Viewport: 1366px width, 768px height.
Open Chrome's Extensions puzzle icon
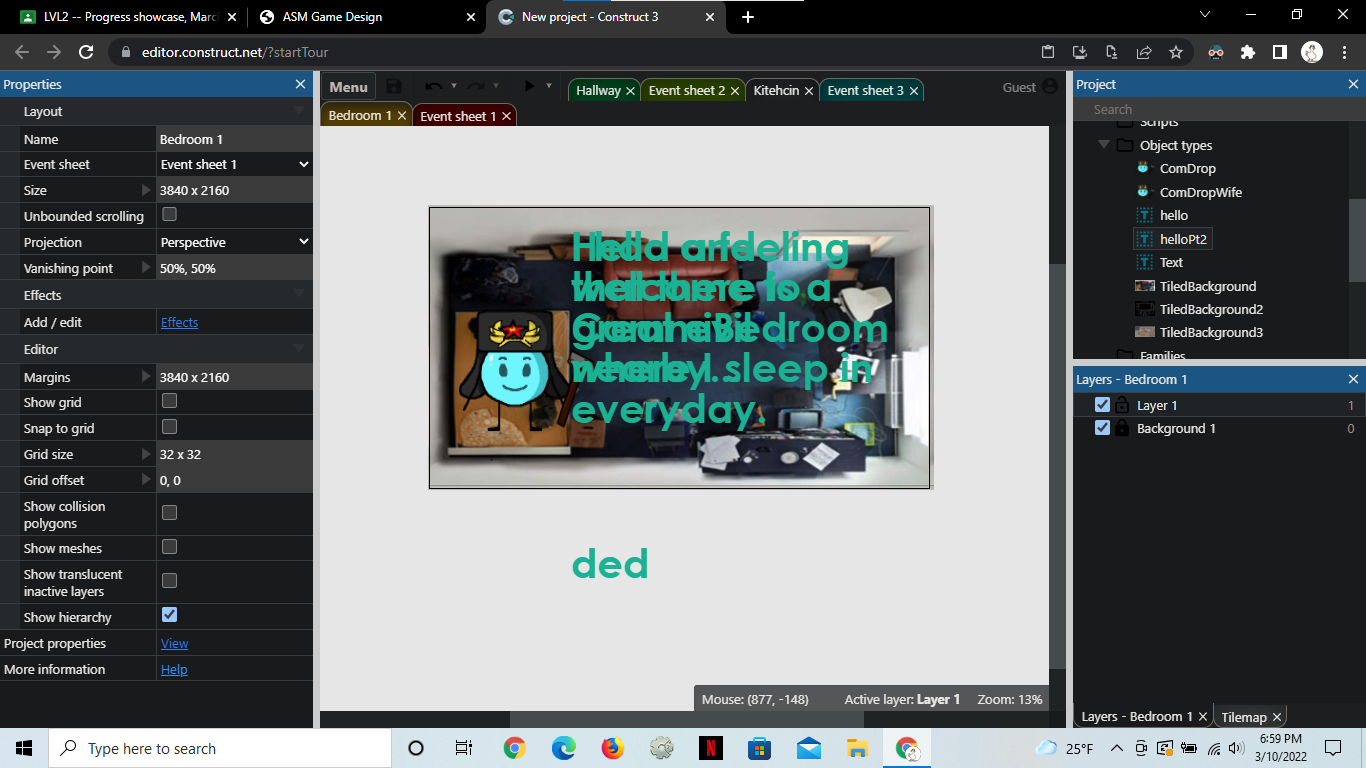coord(1247,52)
